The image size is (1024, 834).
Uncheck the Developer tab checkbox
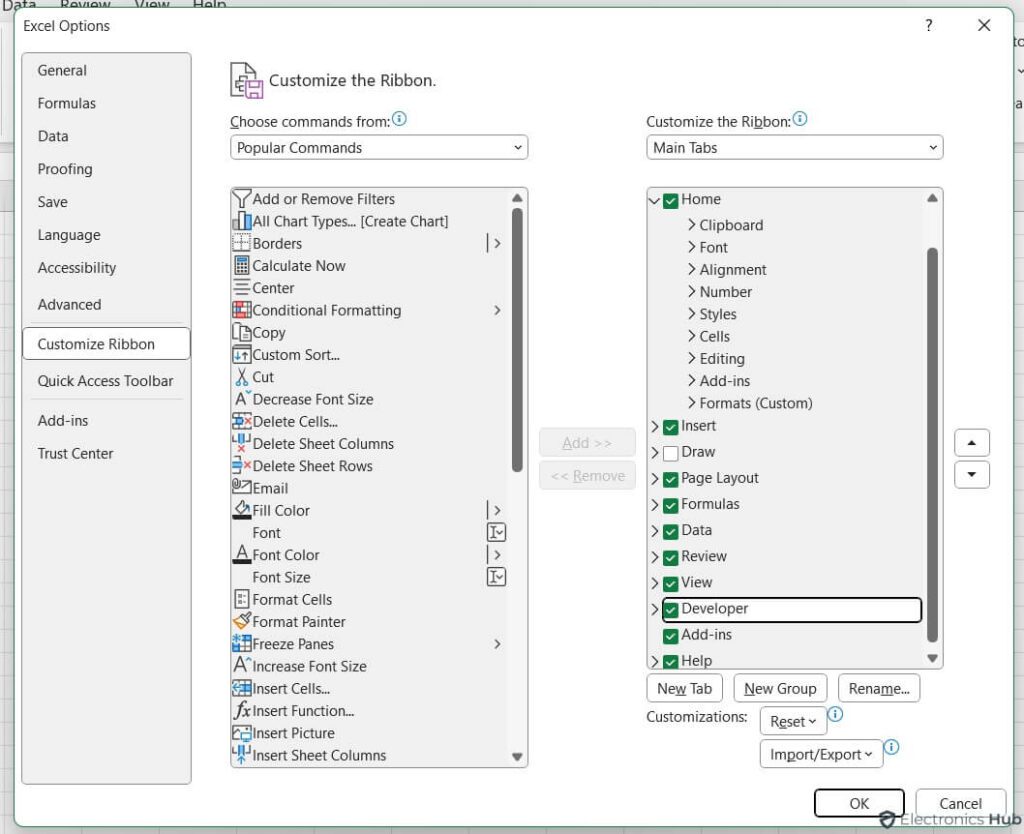pyautogui.click(x=669, y=608)
